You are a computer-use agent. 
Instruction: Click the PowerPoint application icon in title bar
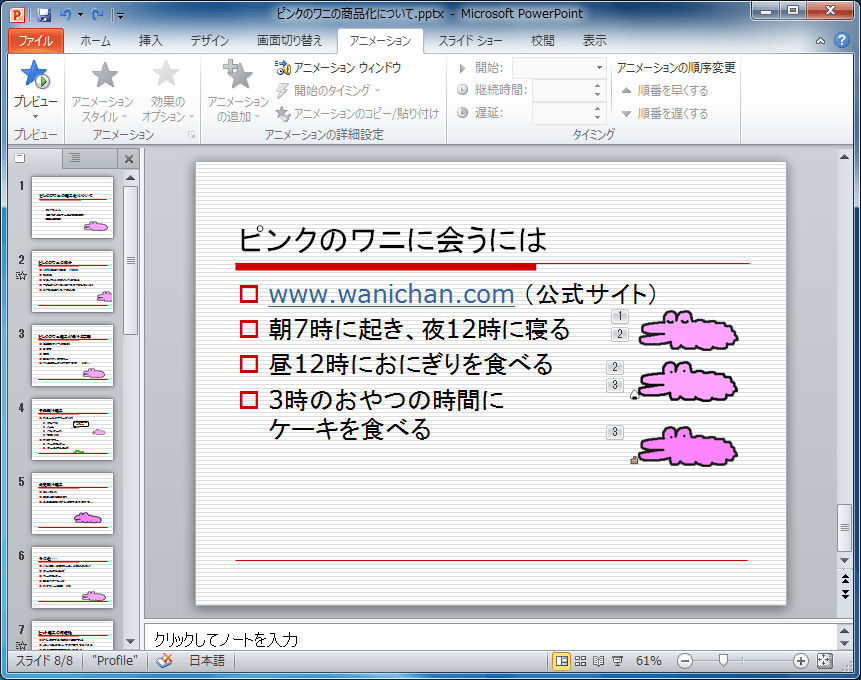(18, 14)
